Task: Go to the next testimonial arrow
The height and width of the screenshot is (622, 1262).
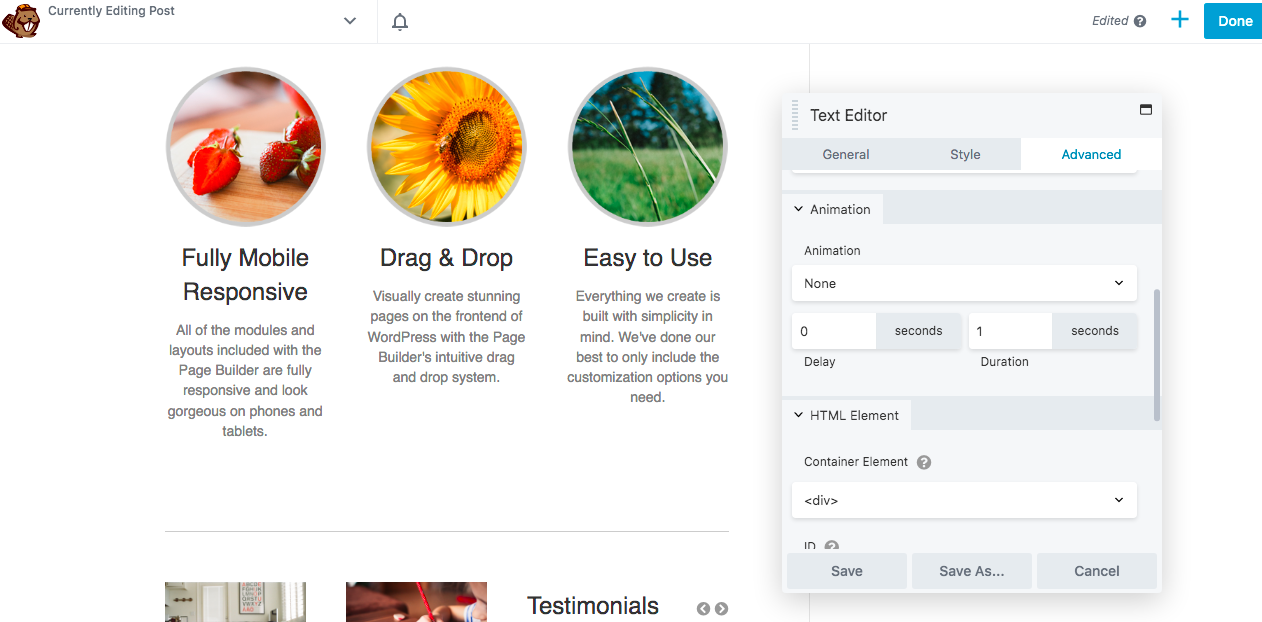Action: tap(721, 608)
